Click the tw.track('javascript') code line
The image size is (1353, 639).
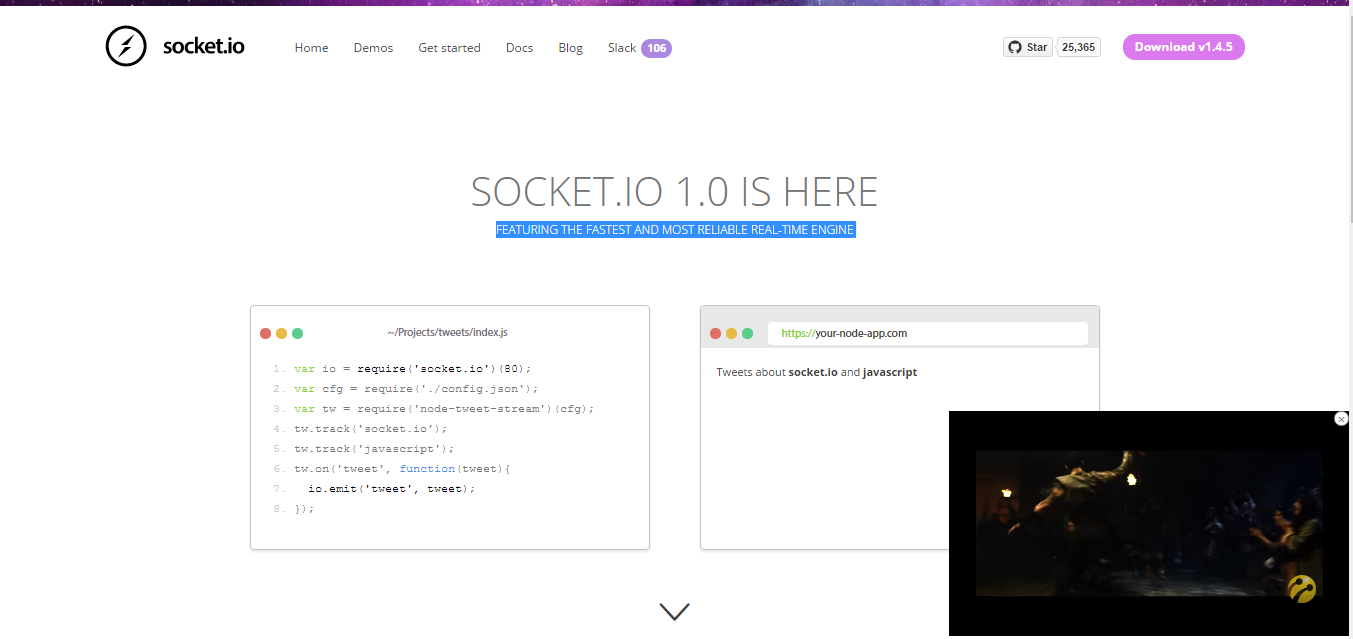[x=374, y=448]
